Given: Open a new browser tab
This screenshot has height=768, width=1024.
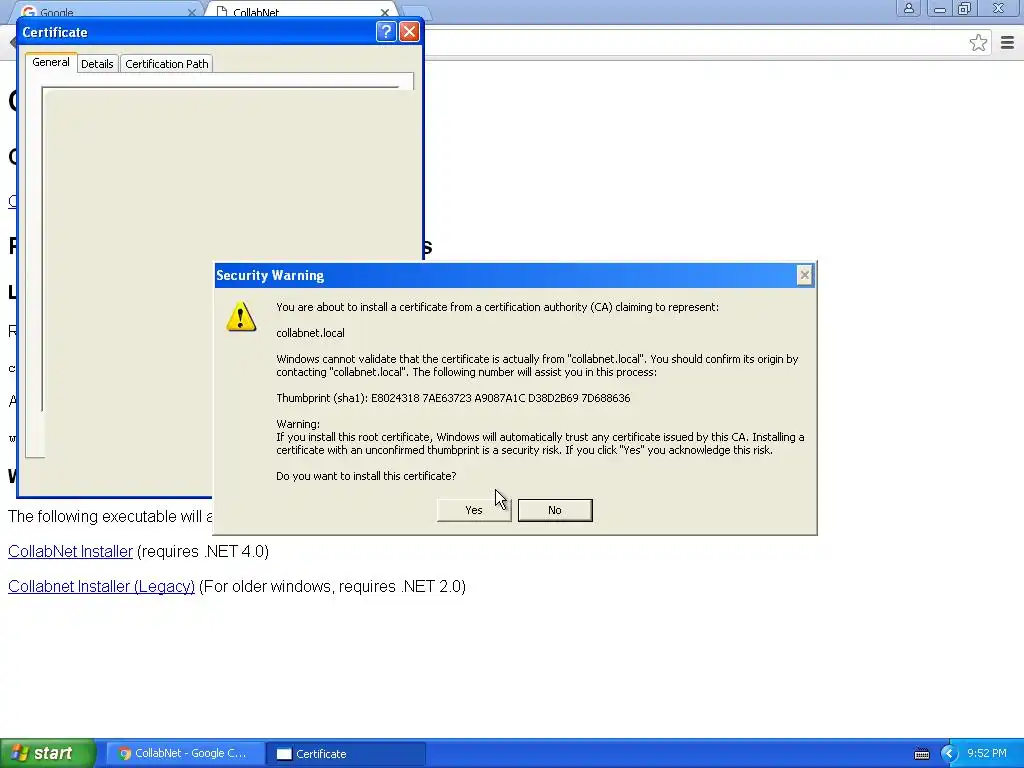Looking at the screenshot, I should click(415, 12).
